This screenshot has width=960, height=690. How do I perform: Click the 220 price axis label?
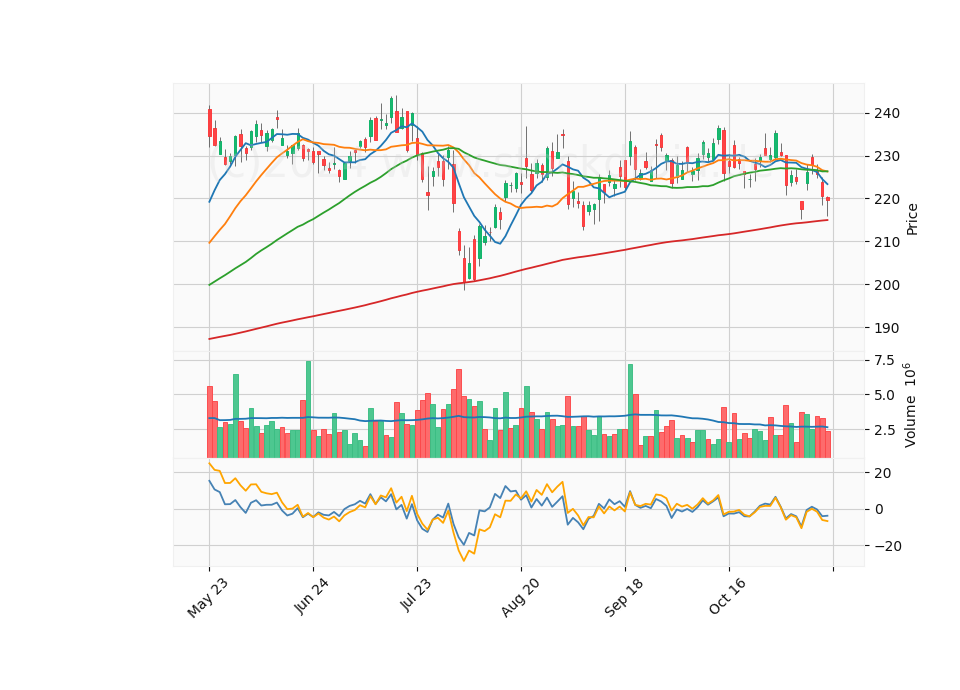click(x=887, y=199)
